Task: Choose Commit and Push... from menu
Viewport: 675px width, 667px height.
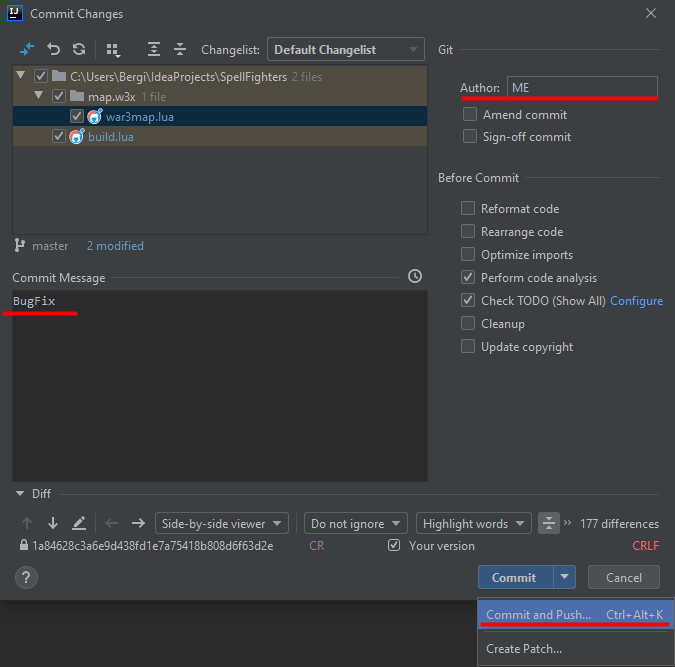Action: click(x=575, y=614)
